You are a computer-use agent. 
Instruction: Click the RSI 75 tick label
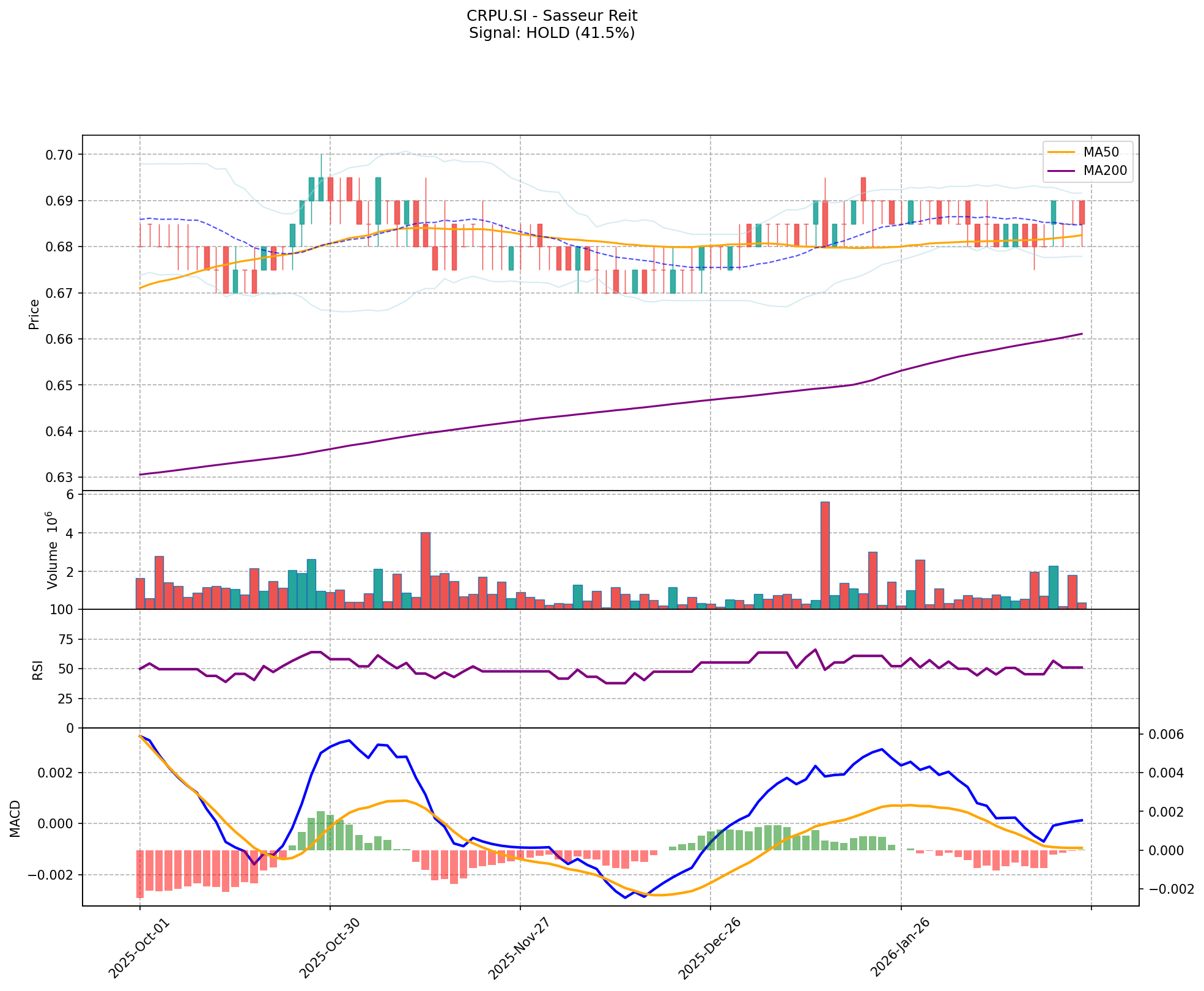[x=64, y=640]
